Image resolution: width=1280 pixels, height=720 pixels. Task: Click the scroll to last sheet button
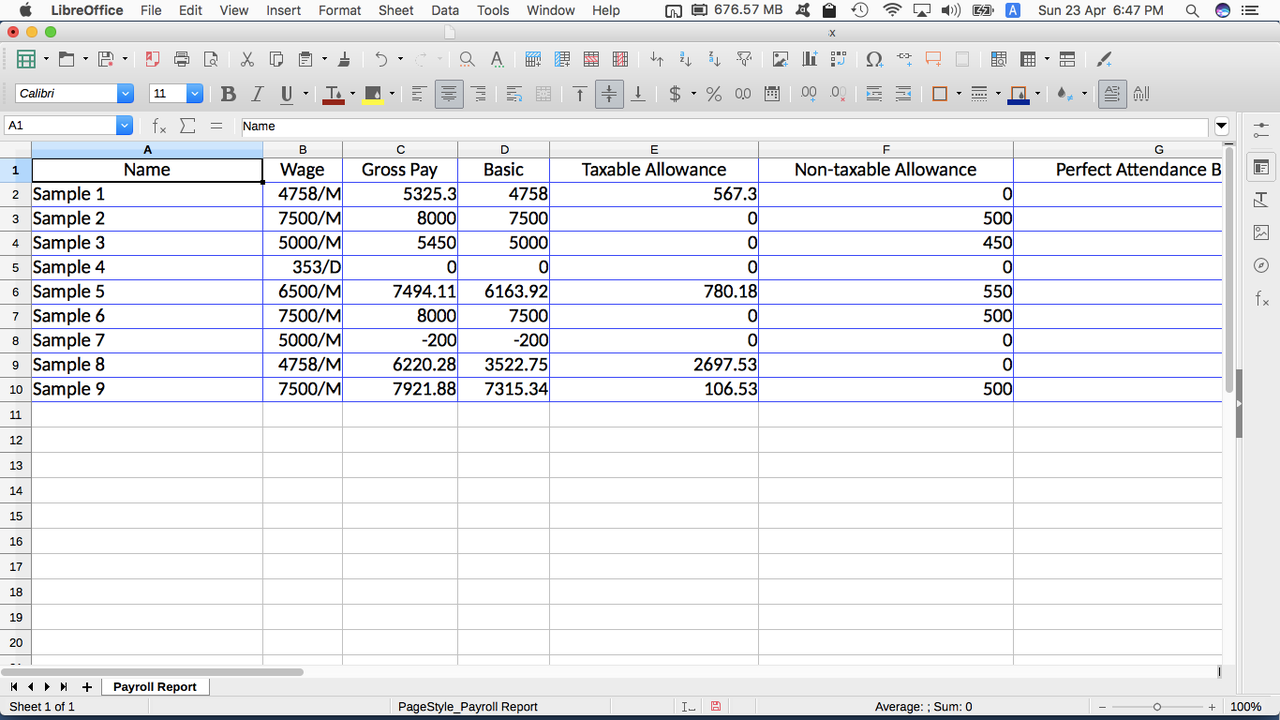click(x=64, y=687)
